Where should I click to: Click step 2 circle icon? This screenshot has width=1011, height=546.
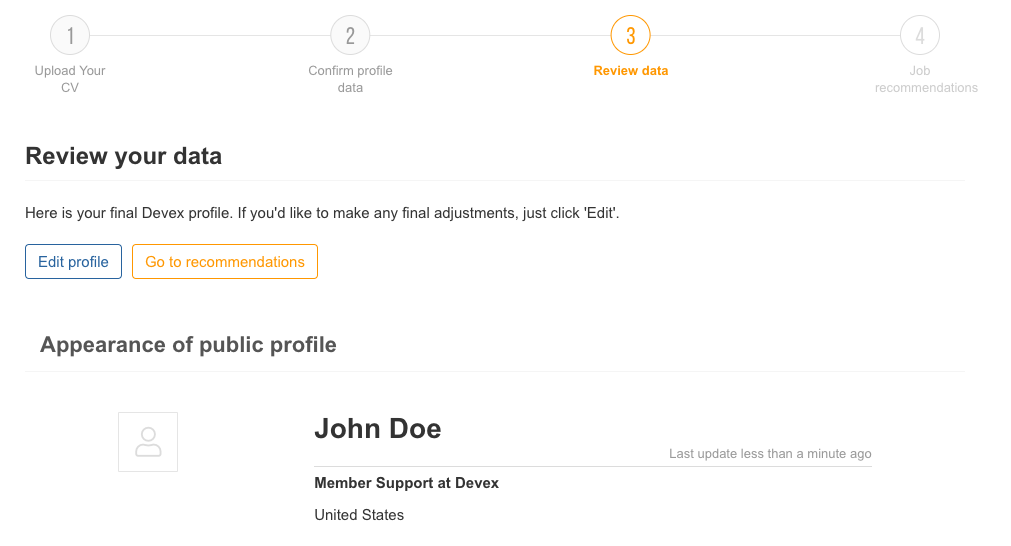pos(350,35)
